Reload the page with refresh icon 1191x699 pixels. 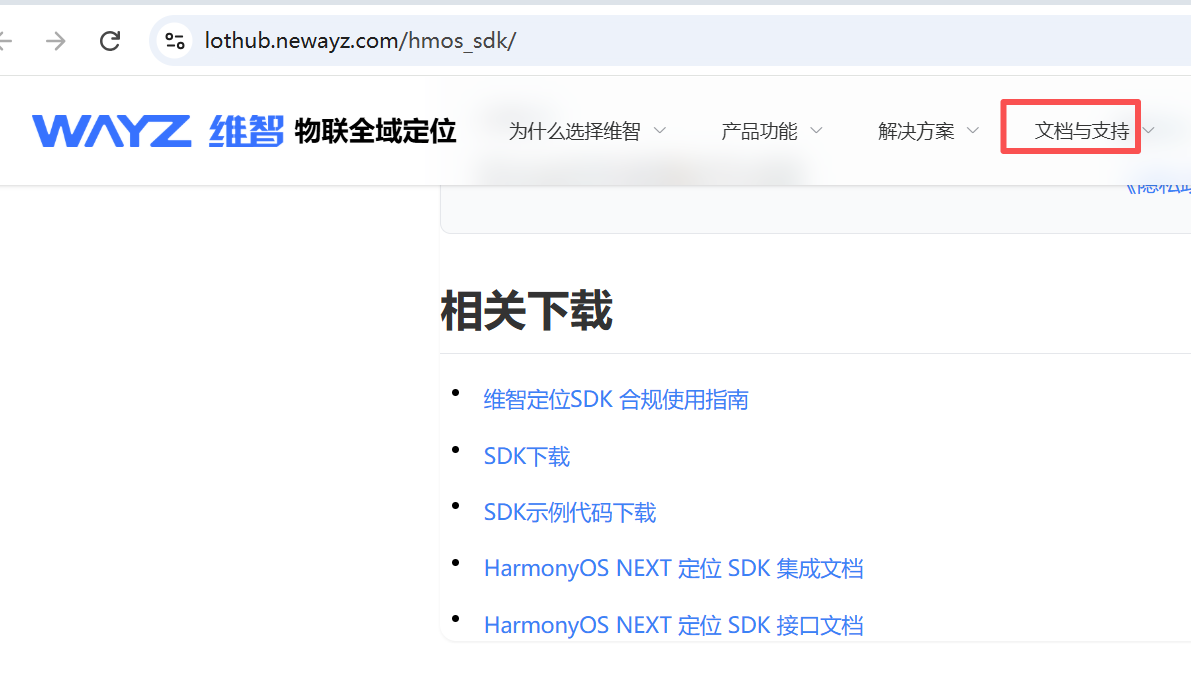(x=110, y=41)
